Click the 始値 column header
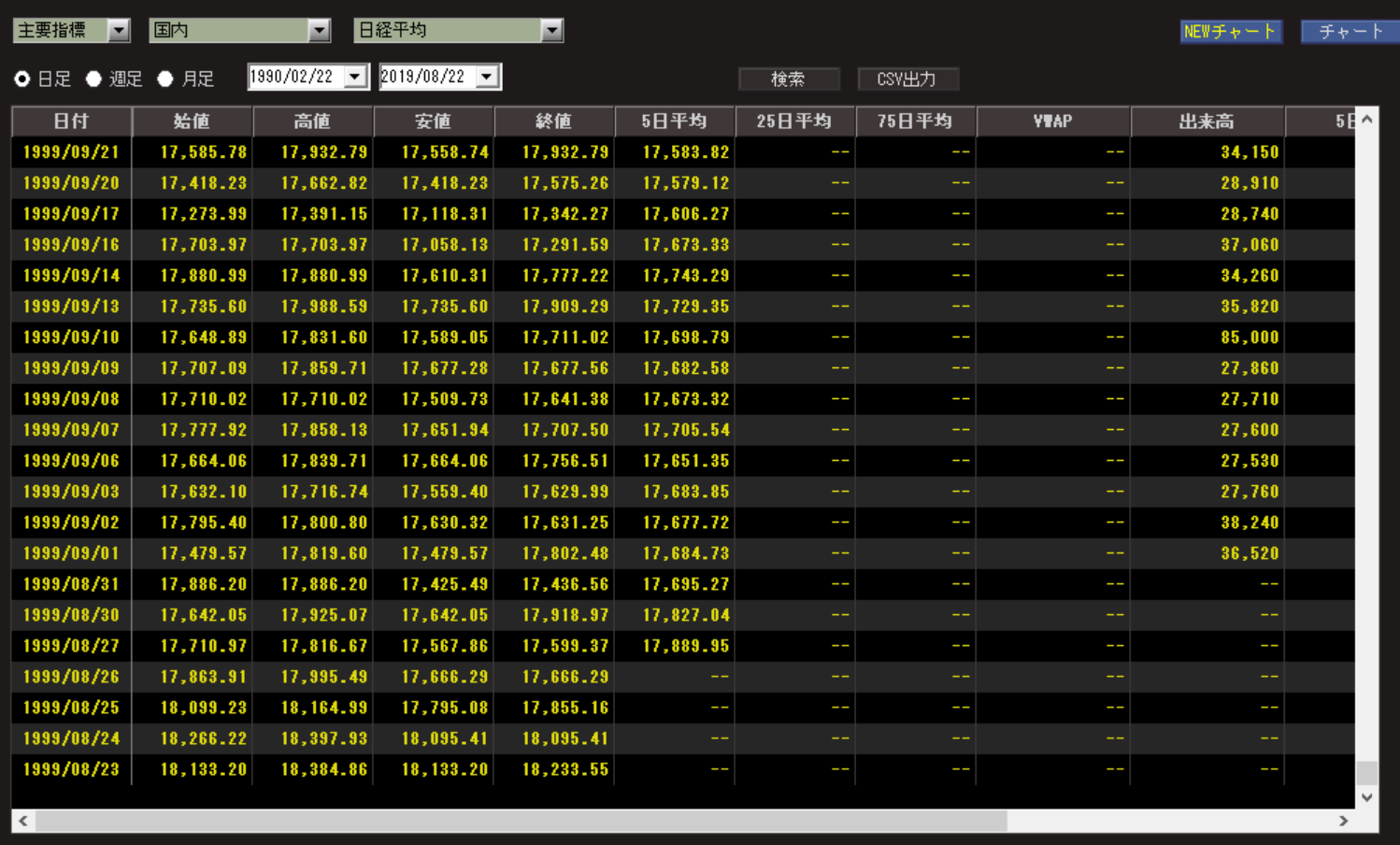The image size is (1400, 845). 192,121
